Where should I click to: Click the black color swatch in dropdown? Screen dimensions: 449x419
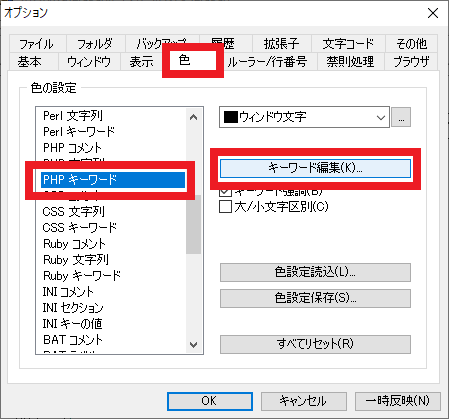click(230, 117)
